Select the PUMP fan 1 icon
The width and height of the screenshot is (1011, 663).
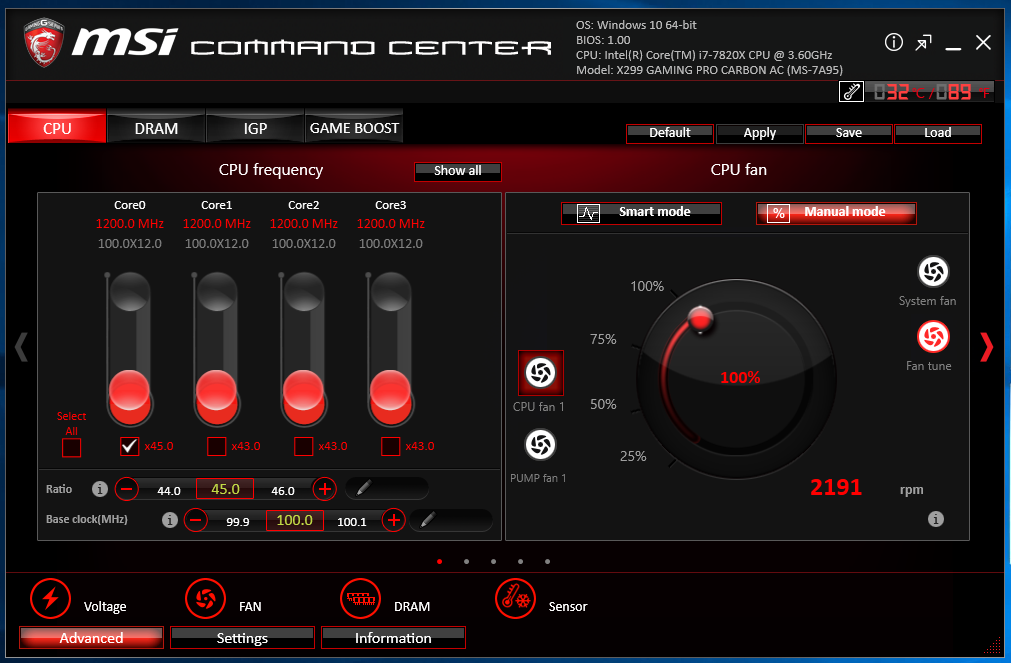540,445
